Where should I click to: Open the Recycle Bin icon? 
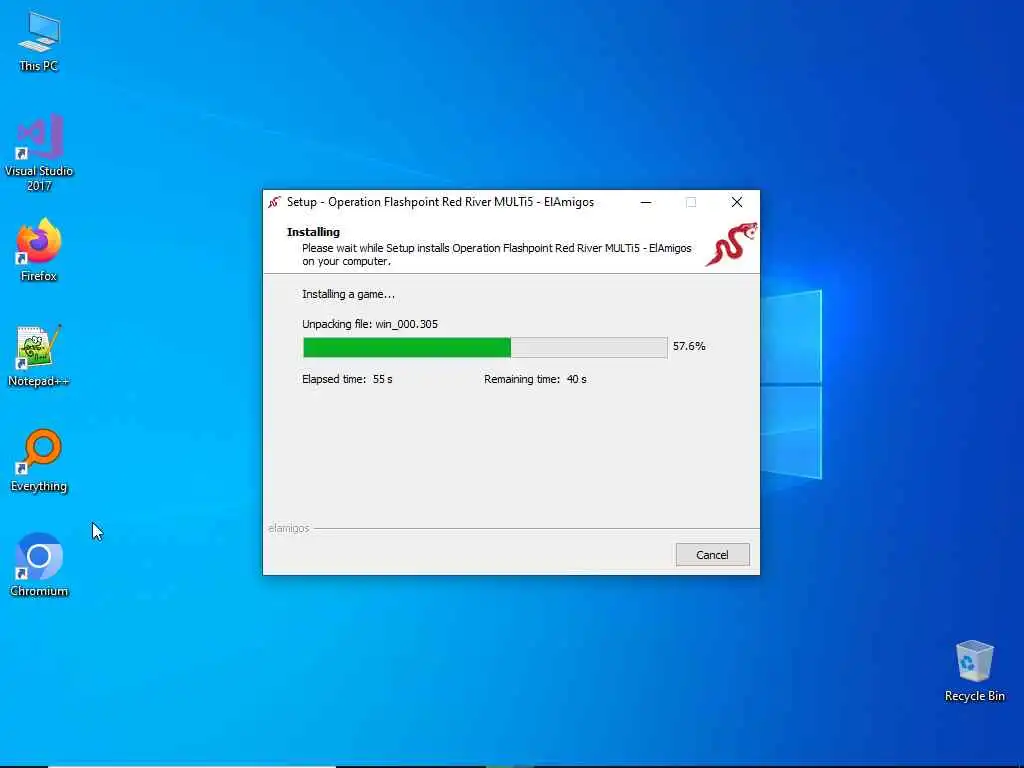[x=974, y=671]
